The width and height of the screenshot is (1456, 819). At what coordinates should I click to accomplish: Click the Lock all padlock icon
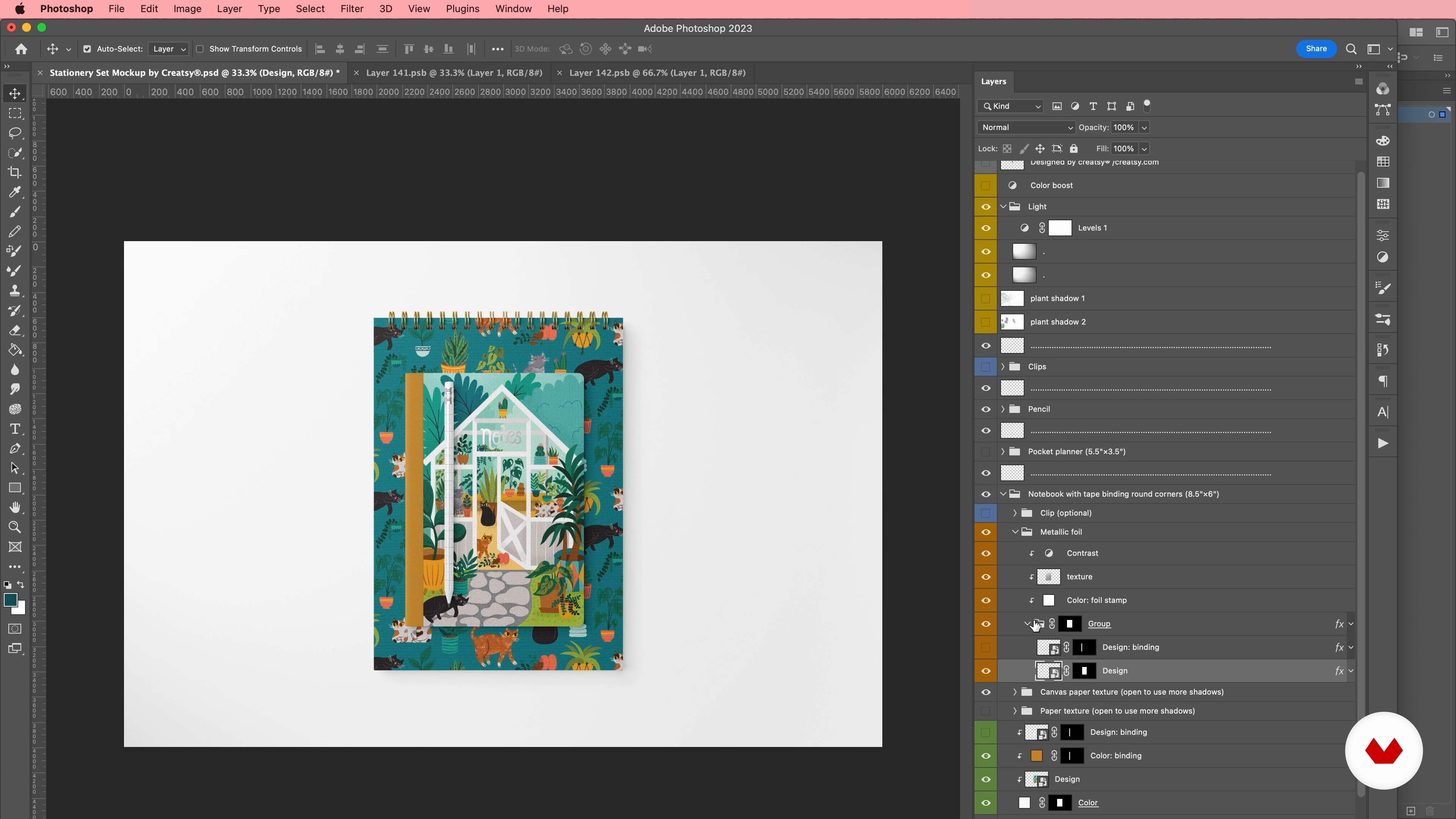click(x=1074, y=149)
